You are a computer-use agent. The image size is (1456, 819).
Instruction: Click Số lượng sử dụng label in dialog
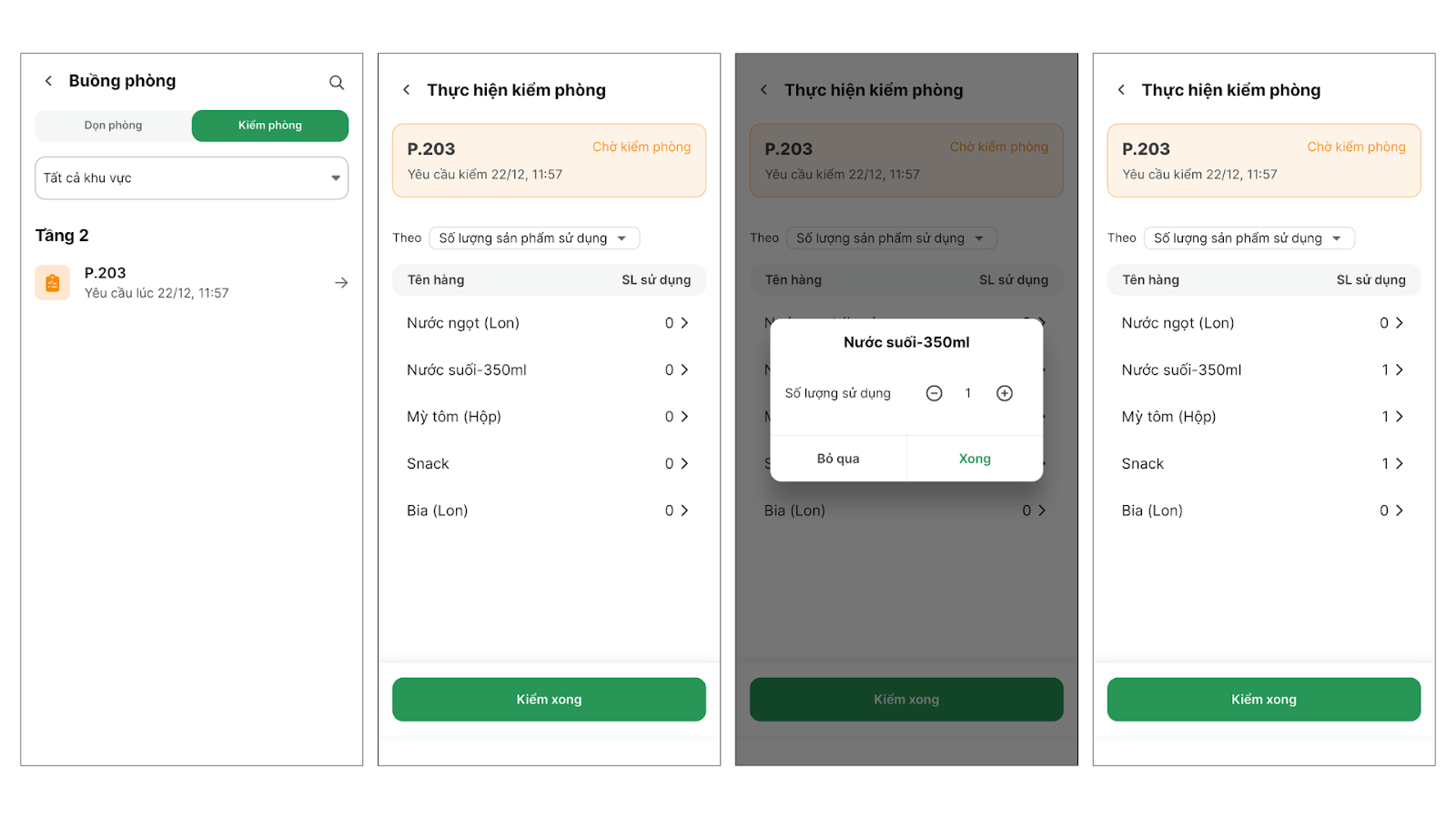(x=838, y=393)
